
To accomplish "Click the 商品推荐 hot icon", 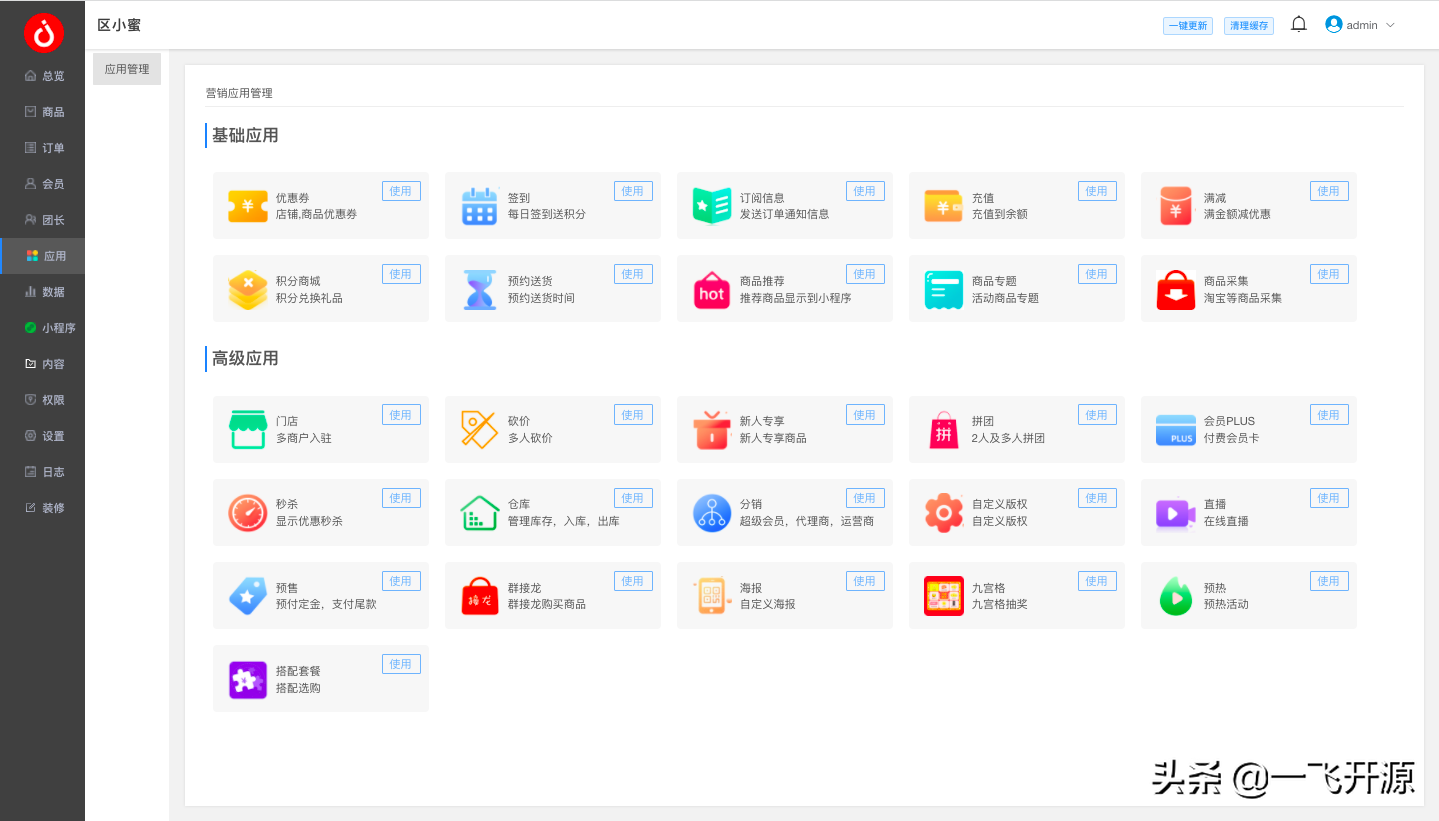I will click(712, 290).
